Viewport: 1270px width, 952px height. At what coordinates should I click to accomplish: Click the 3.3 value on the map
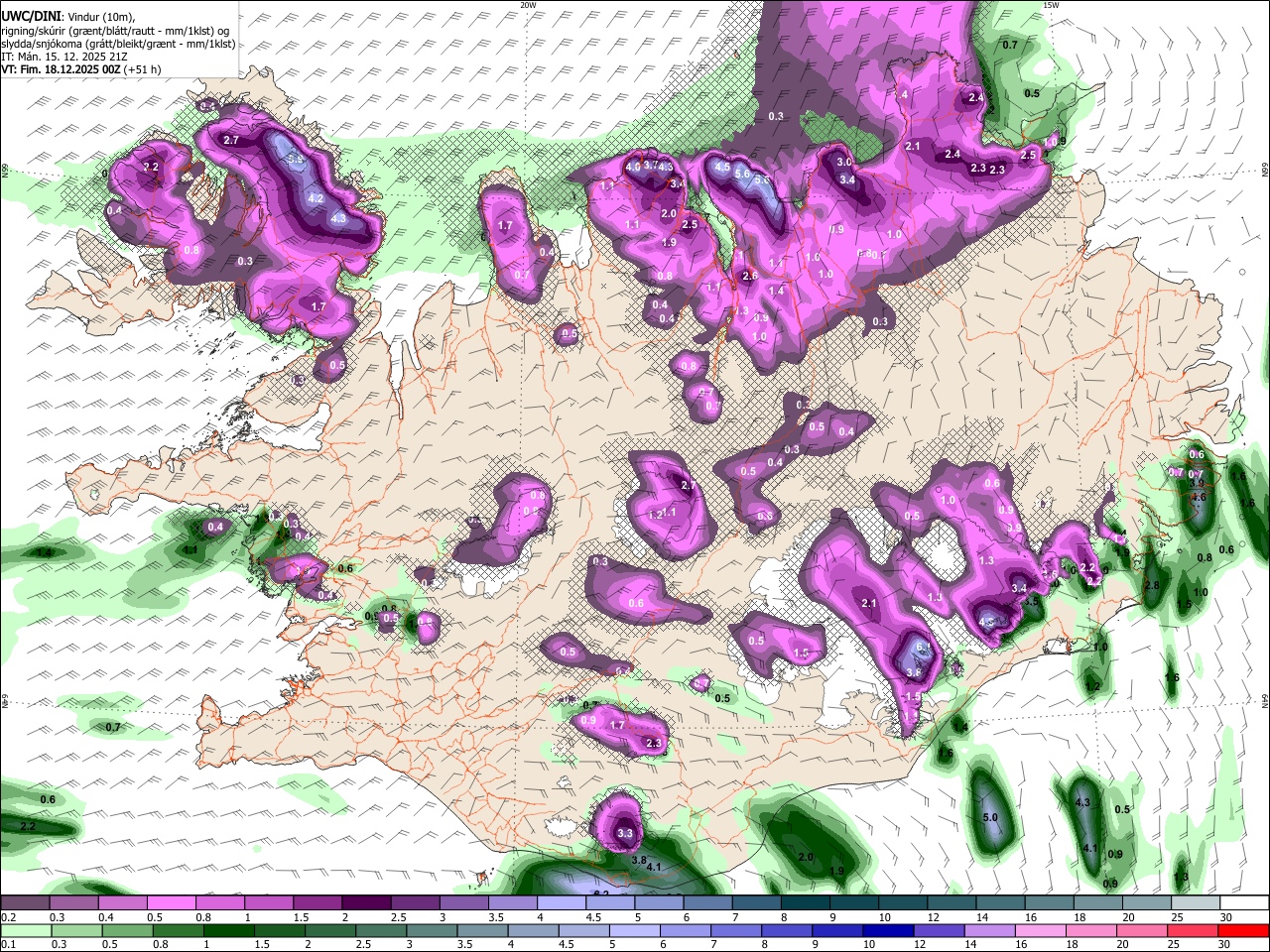625,834
